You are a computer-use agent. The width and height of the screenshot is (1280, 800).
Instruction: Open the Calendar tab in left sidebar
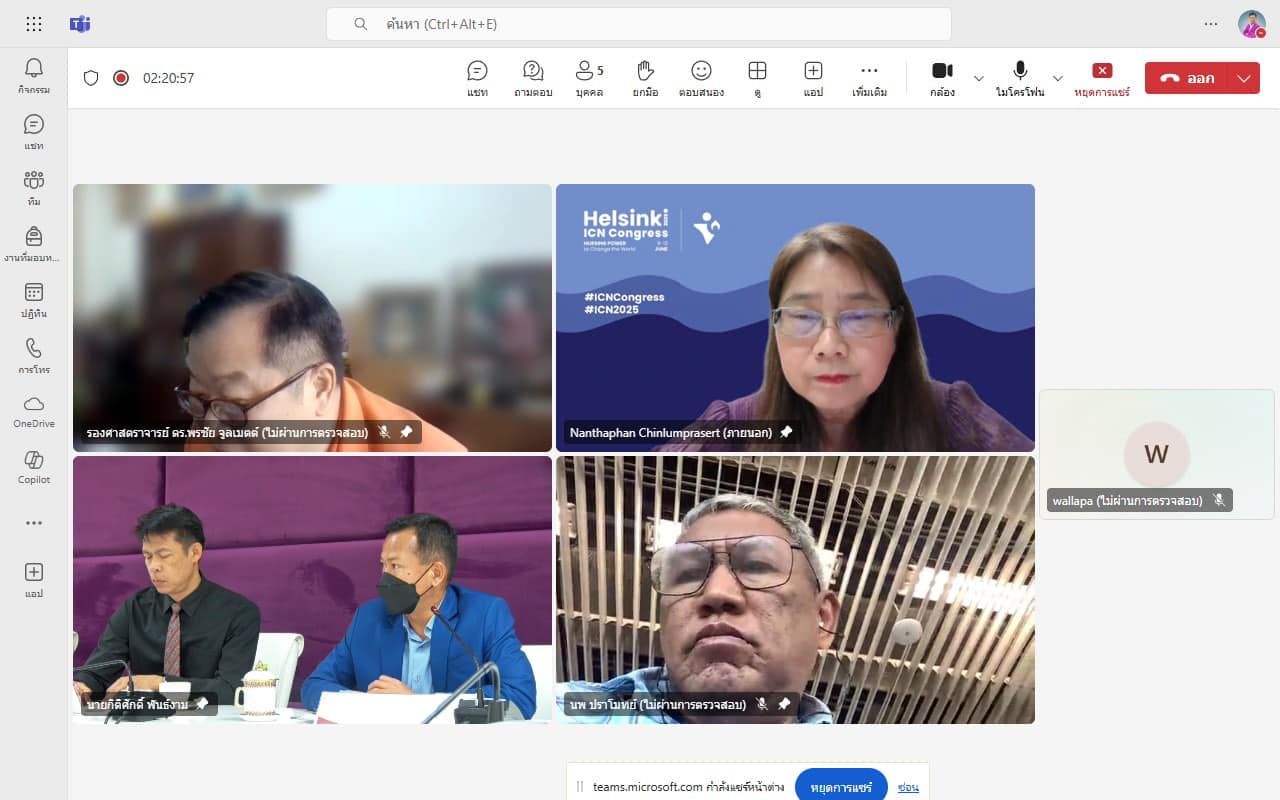34,299
